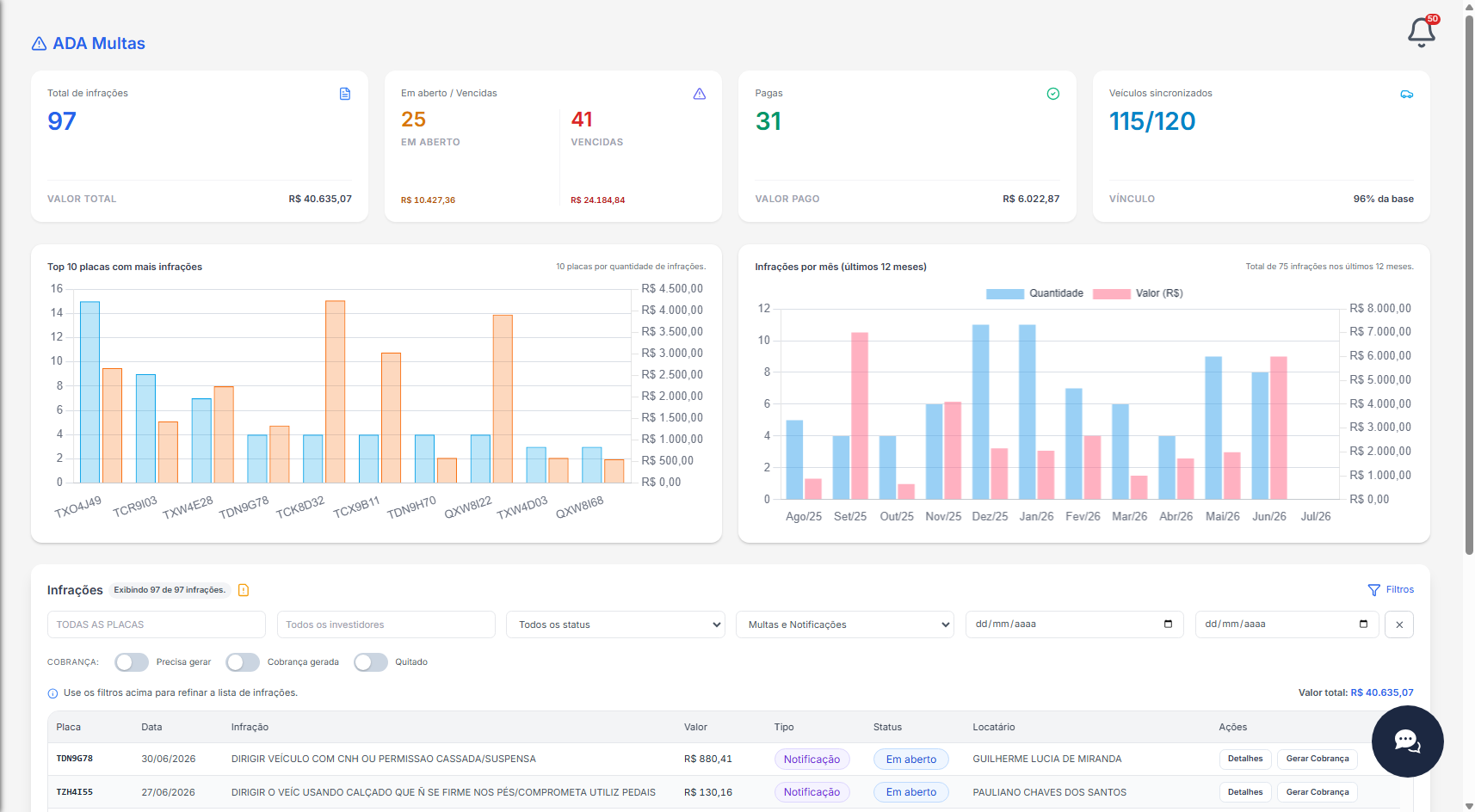This screenshot has width=1475, height=812.
Task: Click the 97 total infractions number
Action: [62, 121]
